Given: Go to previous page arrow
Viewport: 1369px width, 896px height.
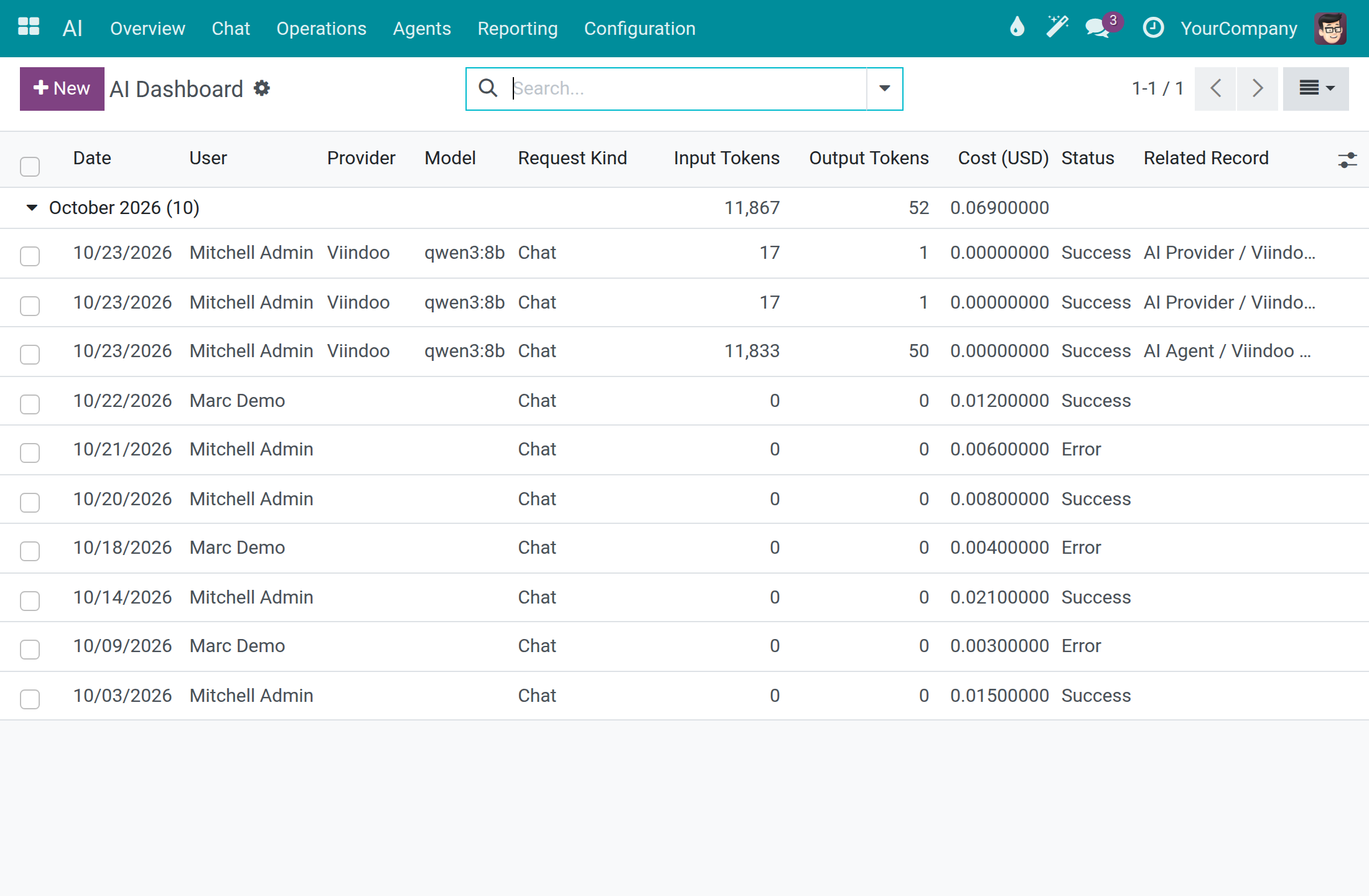Looking at the screenshot, I should pyautogui.click(x=1215, y=88).
